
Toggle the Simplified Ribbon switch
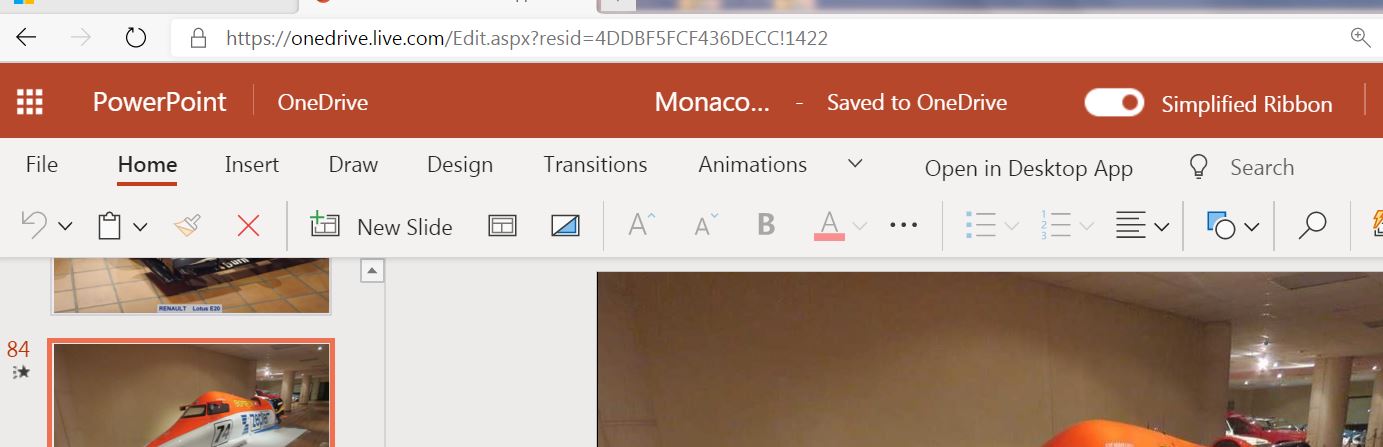coord(1115,102)
